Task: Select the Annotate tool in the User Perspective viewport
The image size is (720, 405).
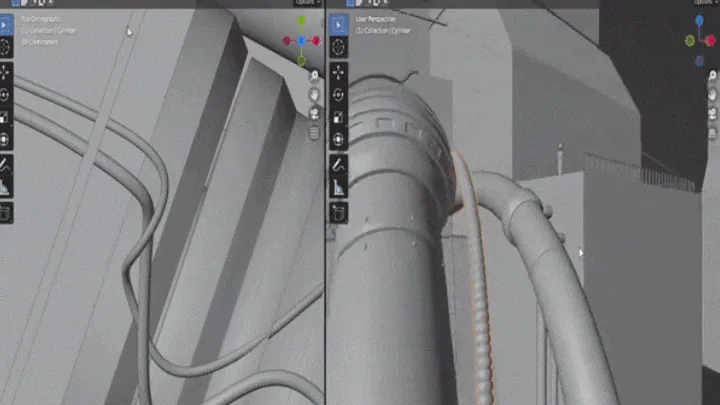Action: tap(338, 165)
